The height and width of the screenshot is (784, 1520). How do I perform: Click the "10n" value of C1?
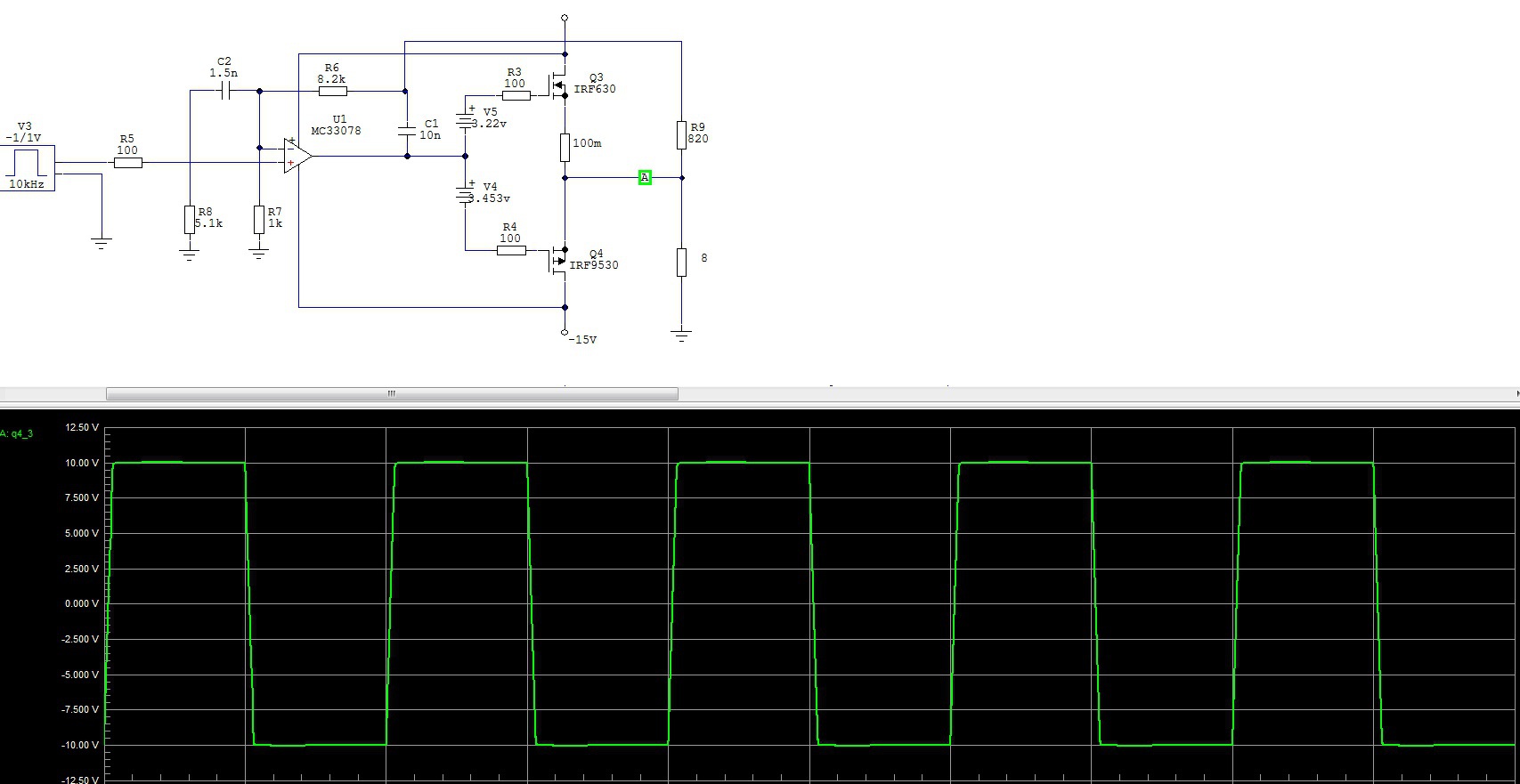[430, 135]
